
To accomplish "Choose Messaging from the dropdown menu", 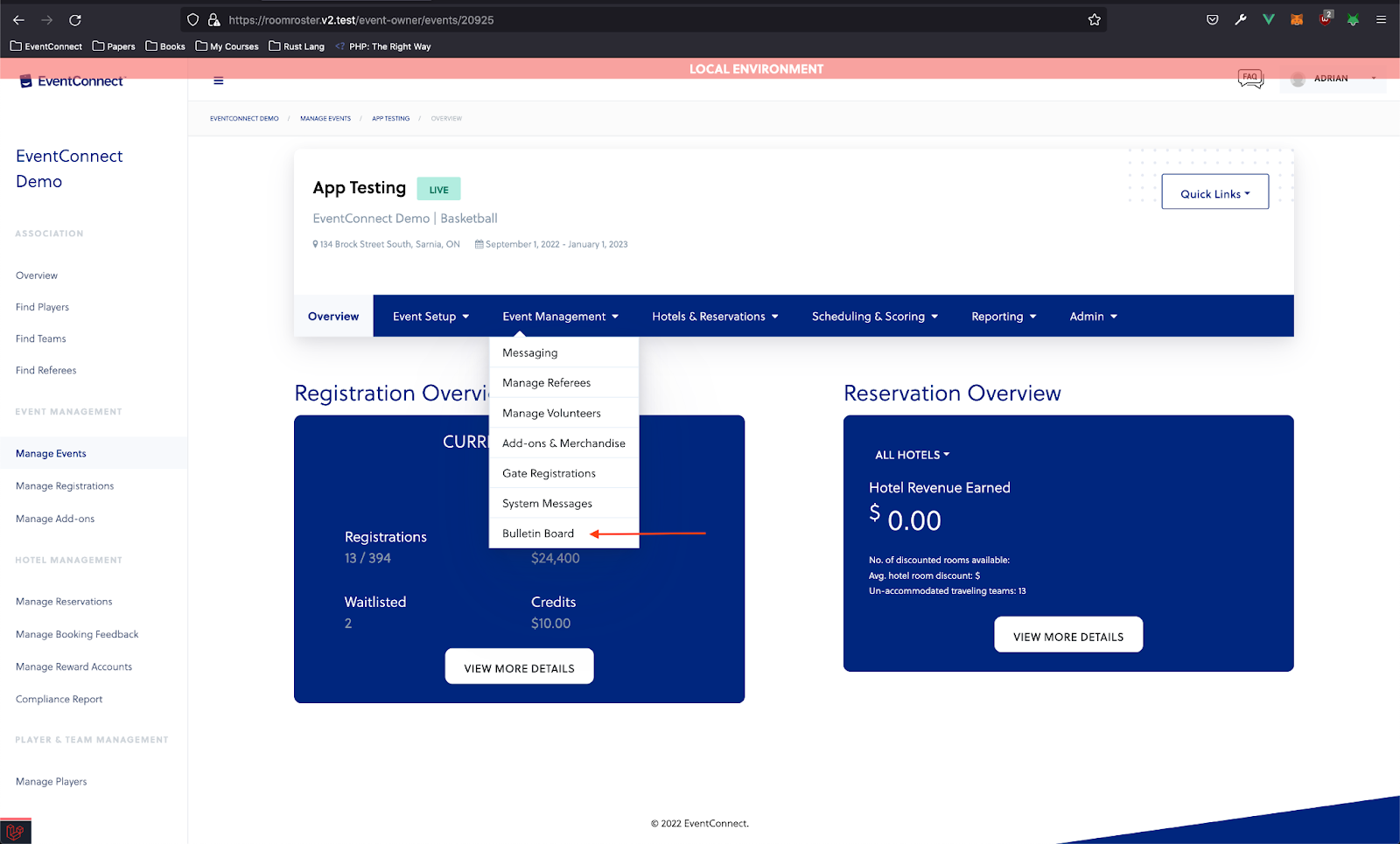I will (563, 352).
